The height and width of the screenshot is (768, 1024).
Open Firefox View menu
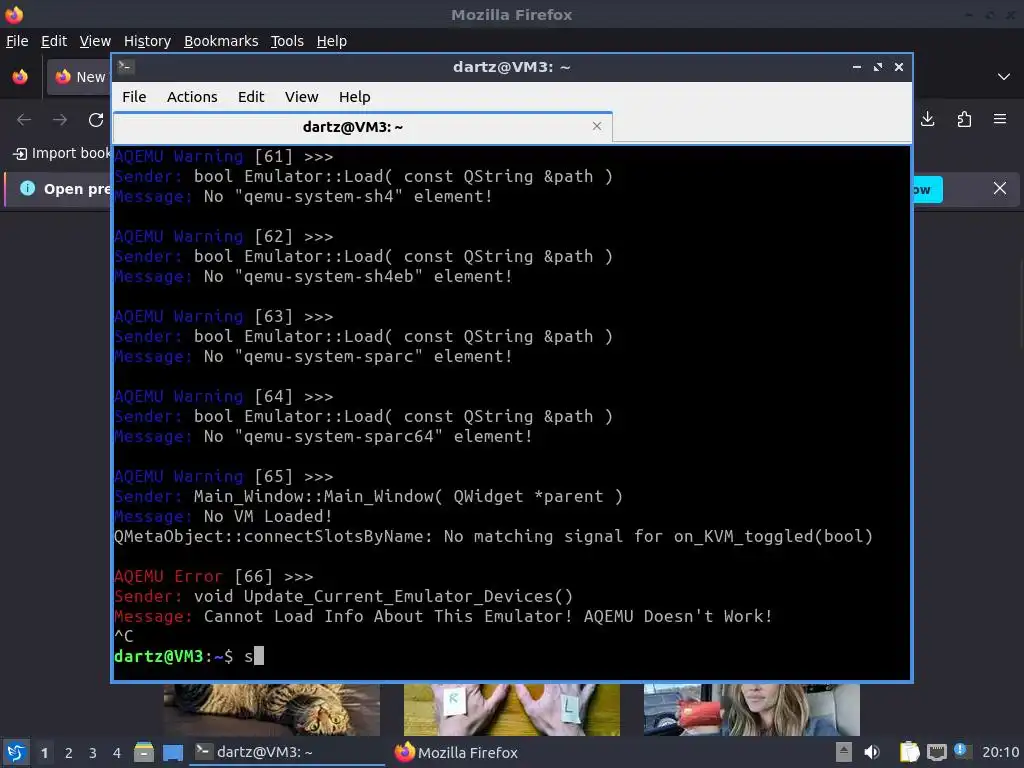pyautogui.click(x=95, y=41)
